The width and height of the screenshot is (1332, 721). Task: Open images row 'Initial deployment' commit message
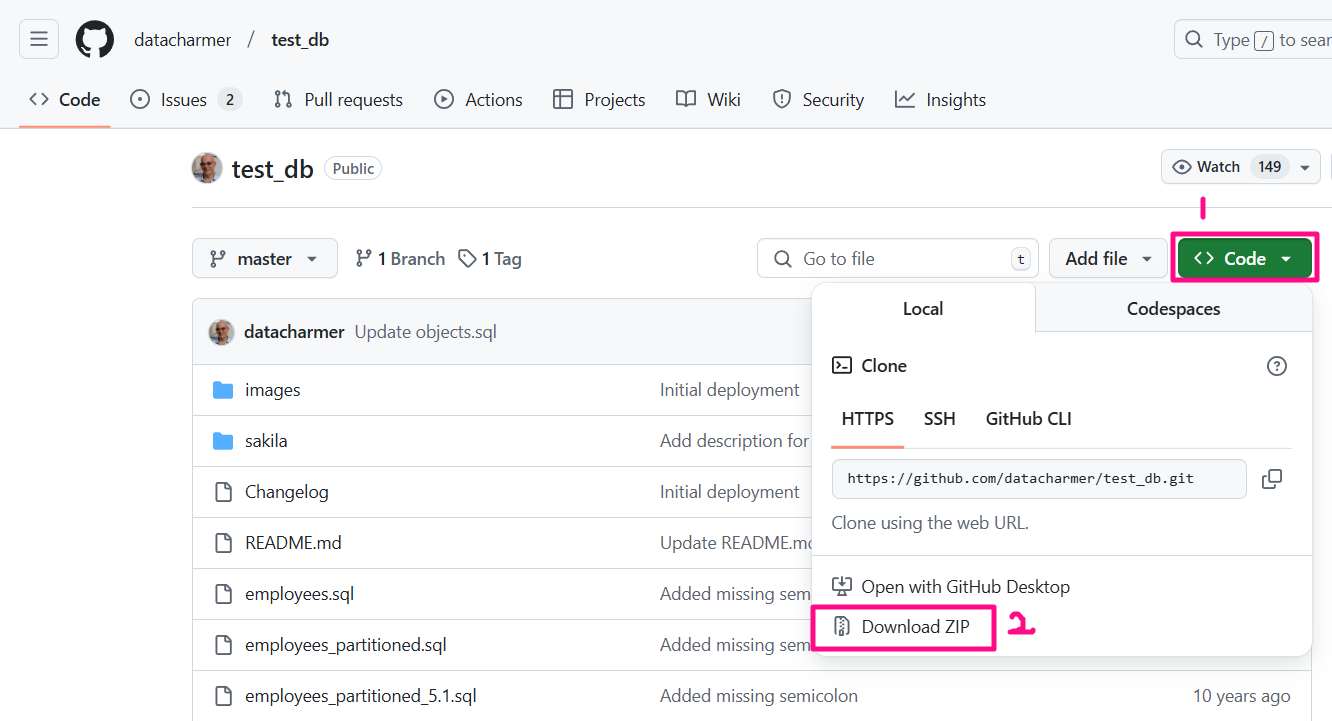(730, 390)
